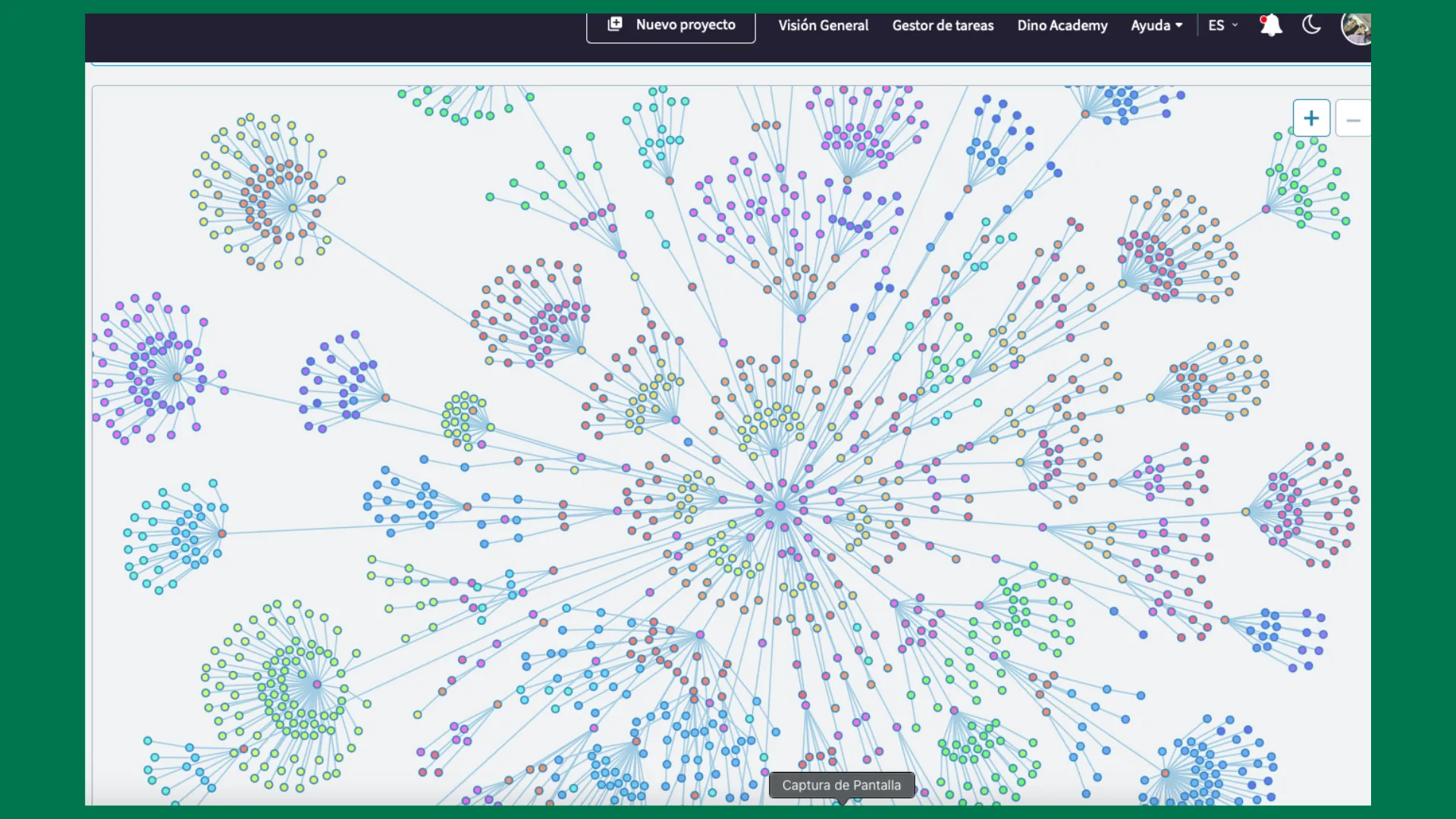Expand the Ayuda dropdown menu

pos(1156,25)
